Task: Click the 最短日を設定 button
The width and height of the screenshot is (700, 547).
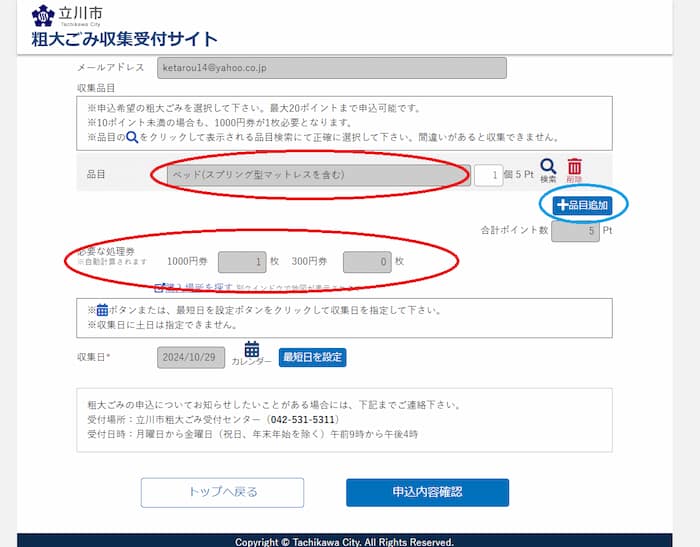Action: pos(312,357)
